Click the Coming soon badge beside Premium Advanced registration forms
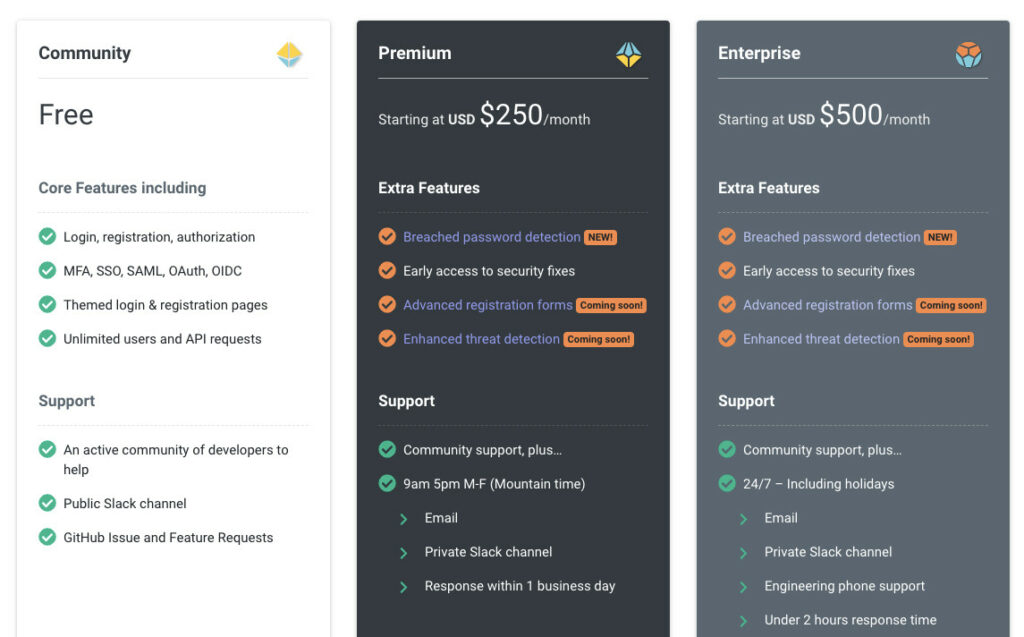 (x=611, y=305)
